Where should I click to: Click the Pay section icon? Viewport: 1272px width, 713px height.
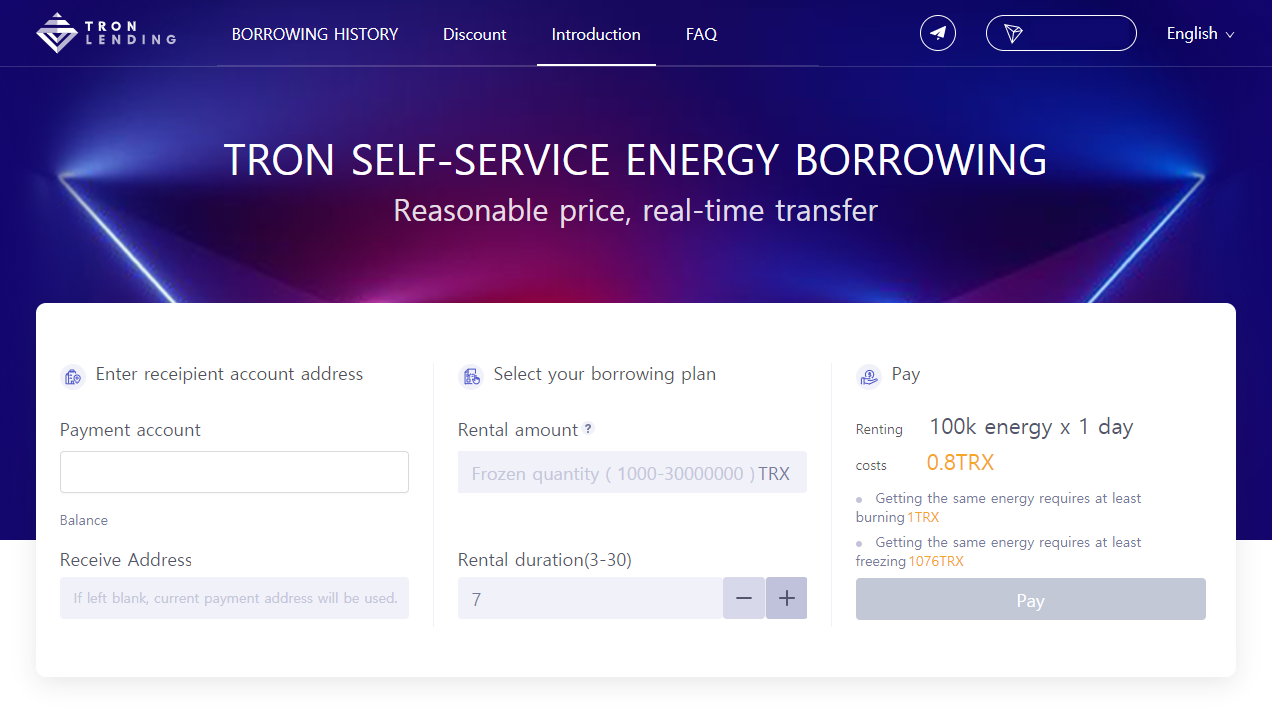click(x=868, y=376)
